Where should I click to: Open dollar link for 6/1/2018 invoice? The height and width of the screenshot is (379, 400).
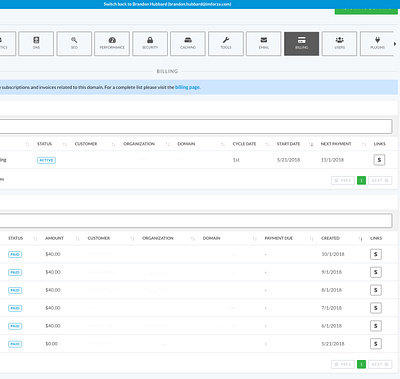click(x=376, y=326)
